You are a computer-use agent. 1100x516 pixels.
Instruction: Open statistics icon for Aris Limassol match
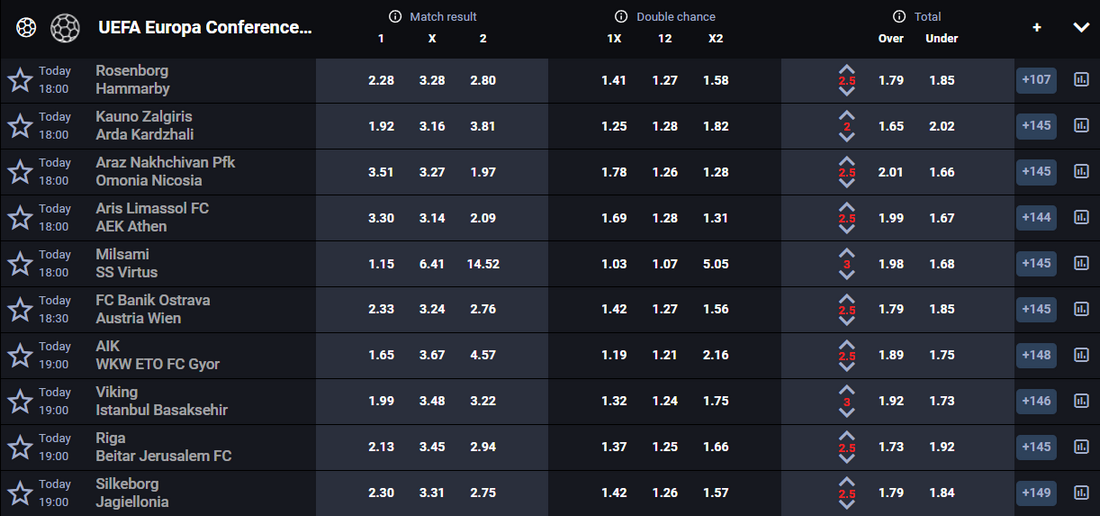(x=1081, y=217)
